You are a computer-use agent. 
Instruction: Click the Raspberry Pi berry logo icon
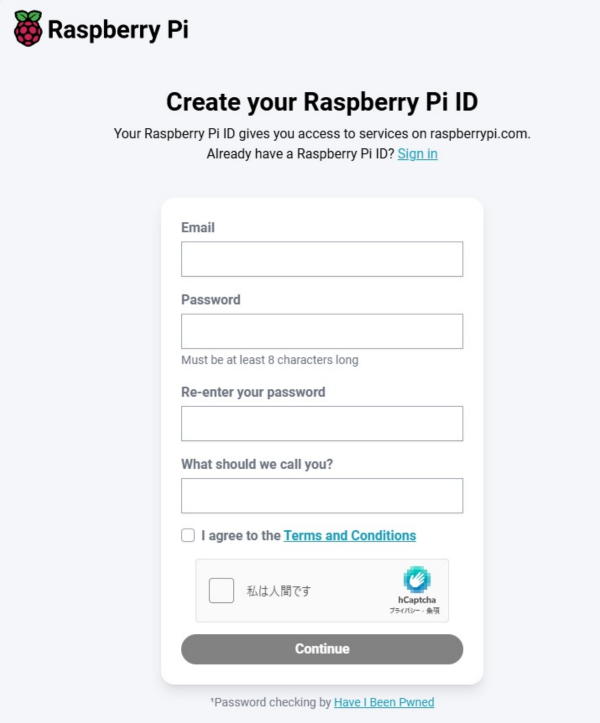click(28, 28)
